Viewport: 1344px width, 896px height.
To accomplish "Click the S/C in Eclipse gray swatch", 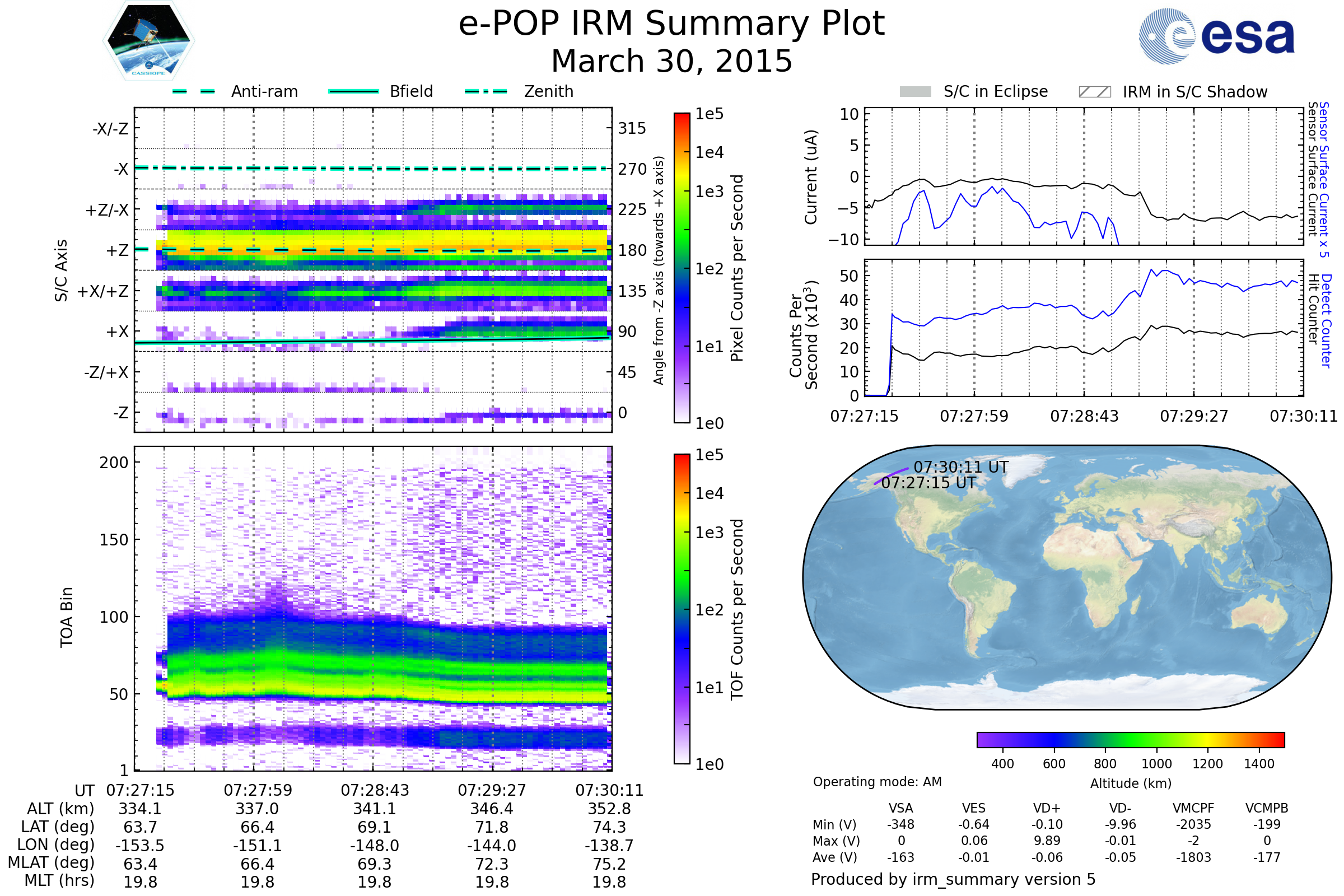I will [x=915, y=92].
